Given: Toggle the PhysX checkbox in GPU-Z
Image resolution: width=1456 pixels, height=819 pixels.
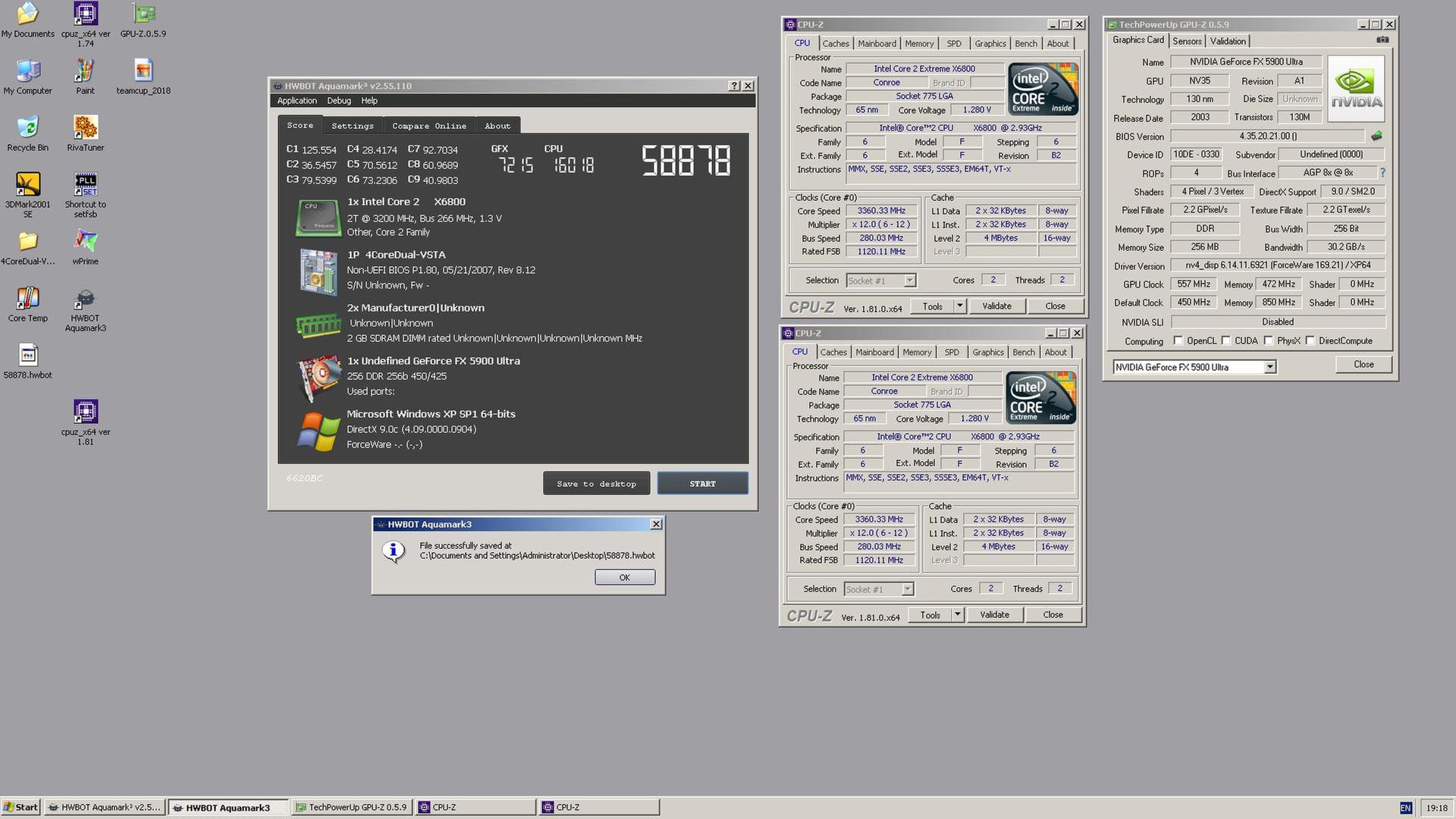Looking at the screenshot, I should 1268,340.
